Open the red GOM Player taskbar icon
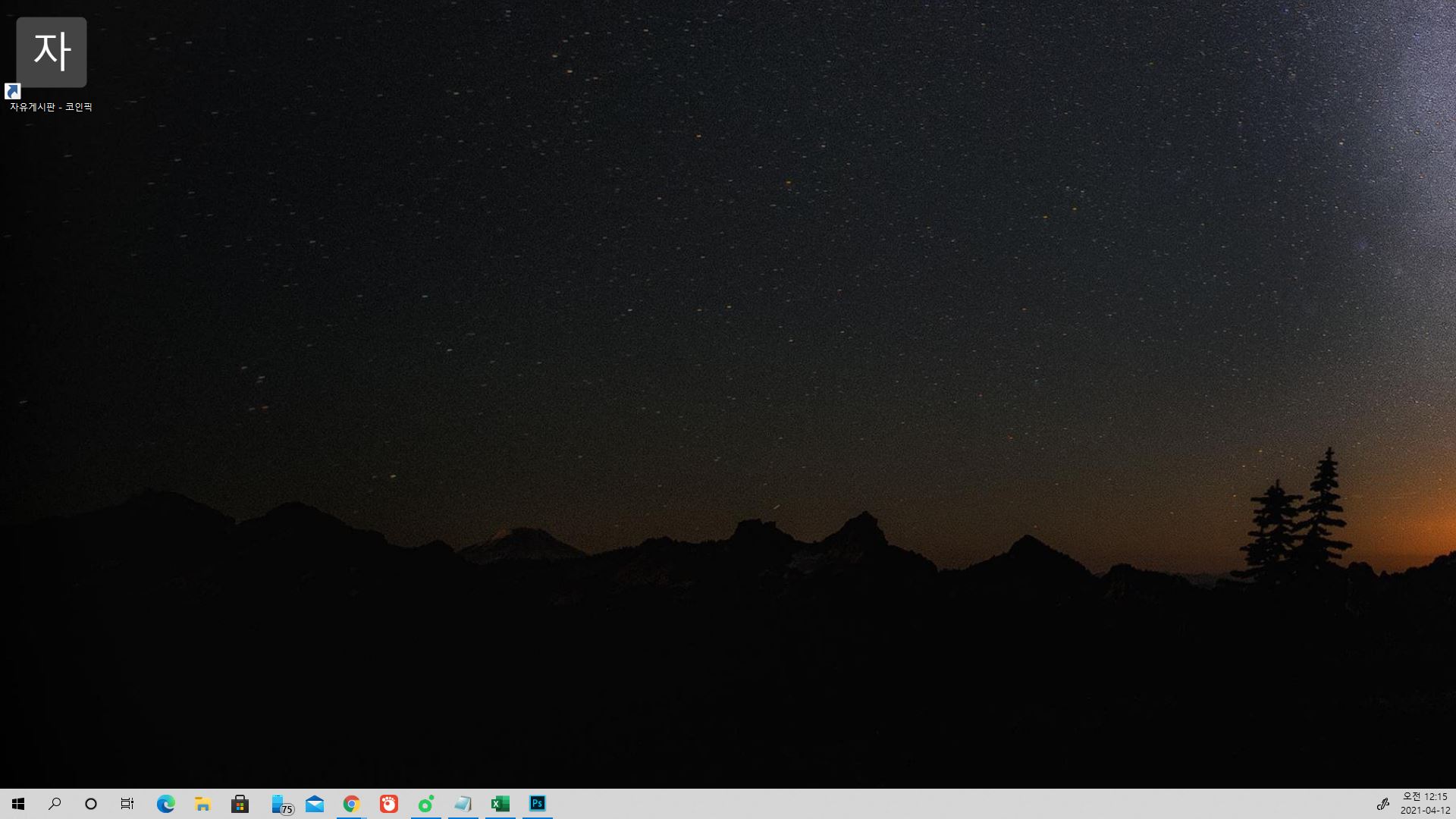The height and width of the screenshot is (819, 1456). 389,804
